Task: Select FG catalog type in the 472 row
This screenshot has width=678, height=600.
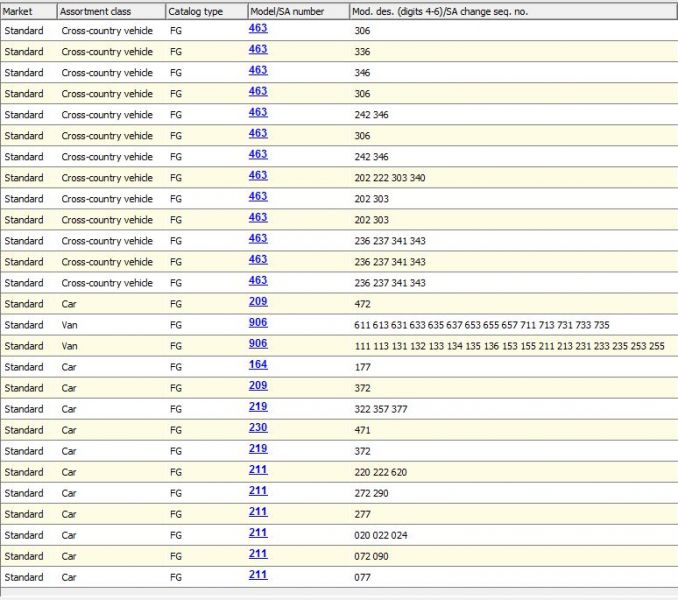Action: point(176,304)
